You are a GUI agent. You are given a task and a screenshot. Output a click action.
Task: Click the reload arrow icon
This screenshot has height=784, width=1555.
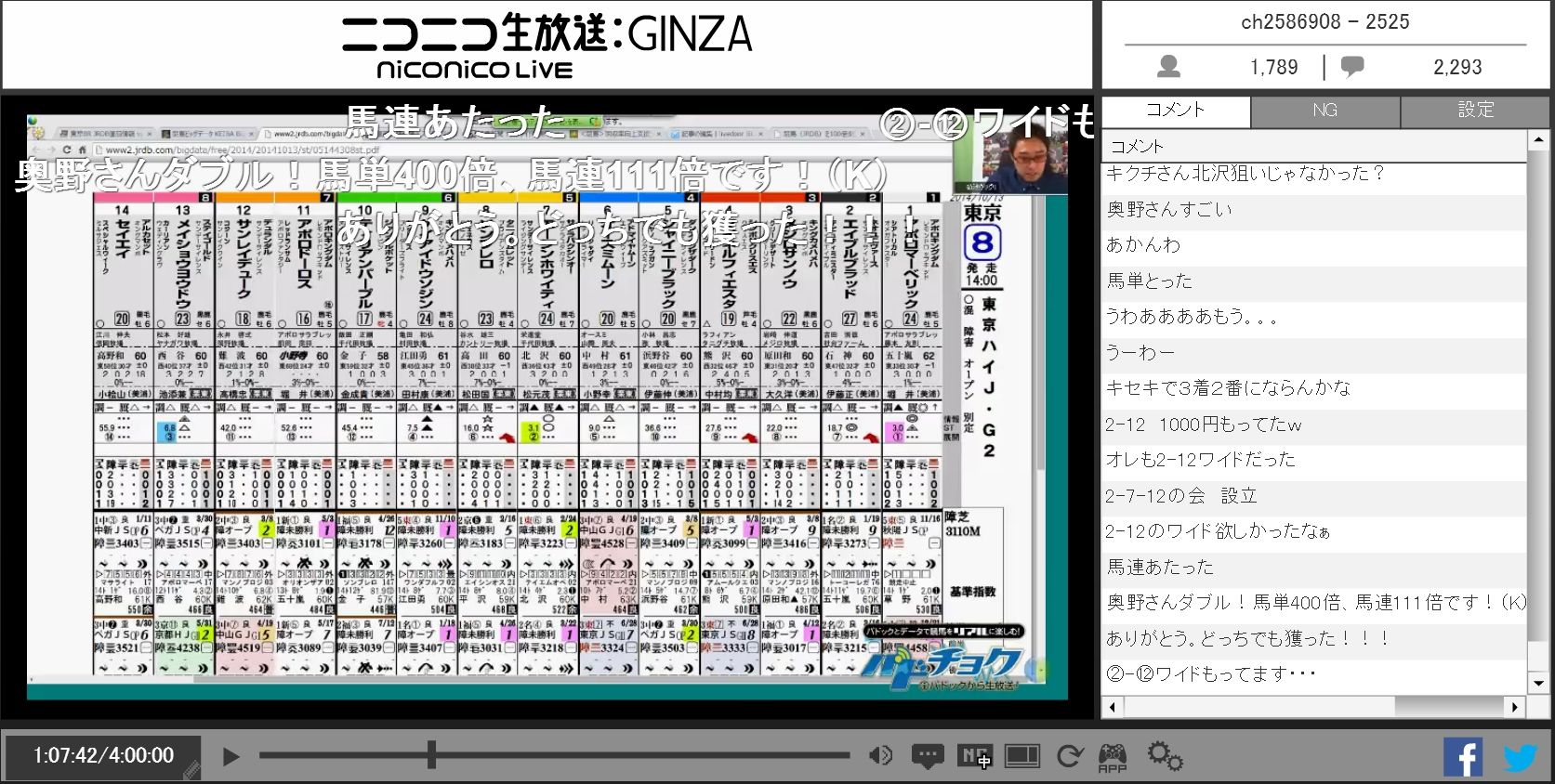(1069, 757)
